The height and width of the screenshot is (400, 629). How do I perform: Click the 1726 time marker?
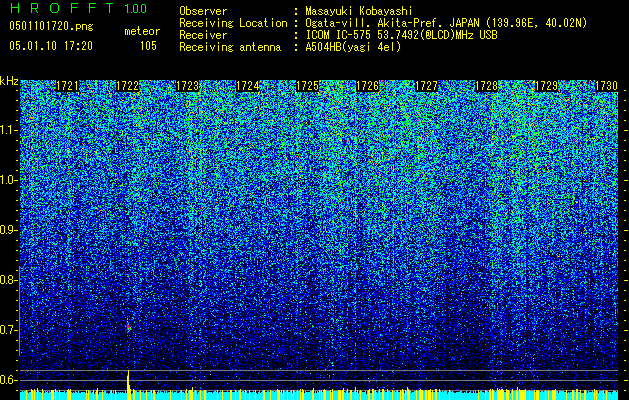tap(367, 86)
